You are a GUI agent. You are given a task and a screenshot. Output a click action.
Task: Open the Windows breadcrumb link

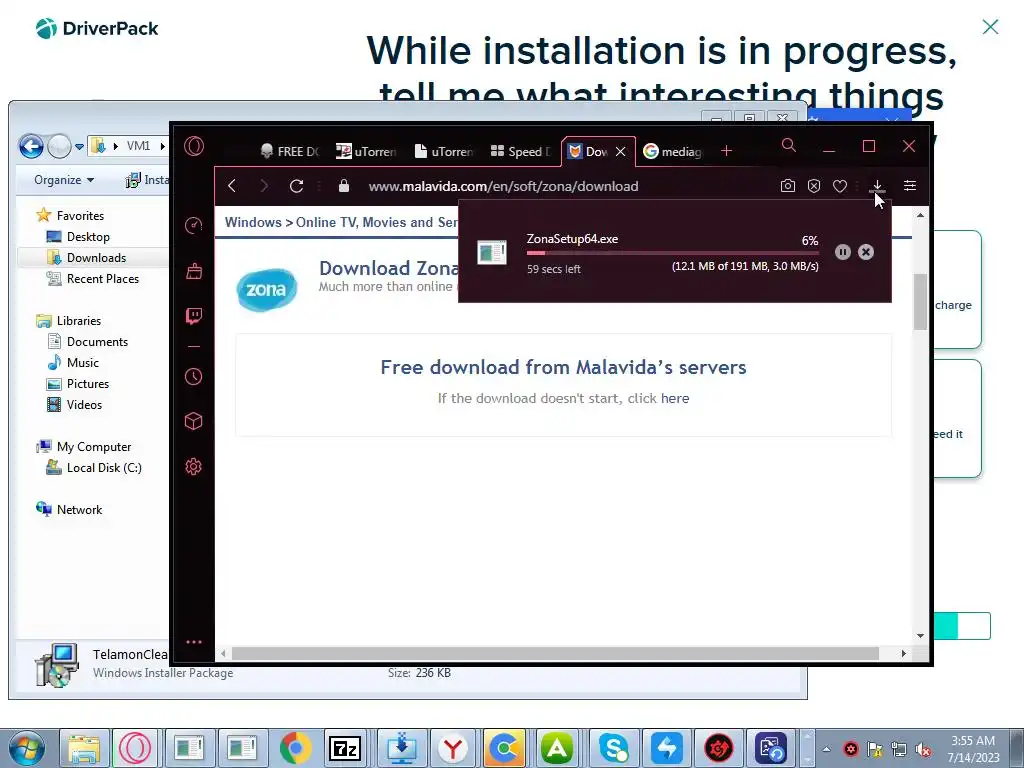253,222
